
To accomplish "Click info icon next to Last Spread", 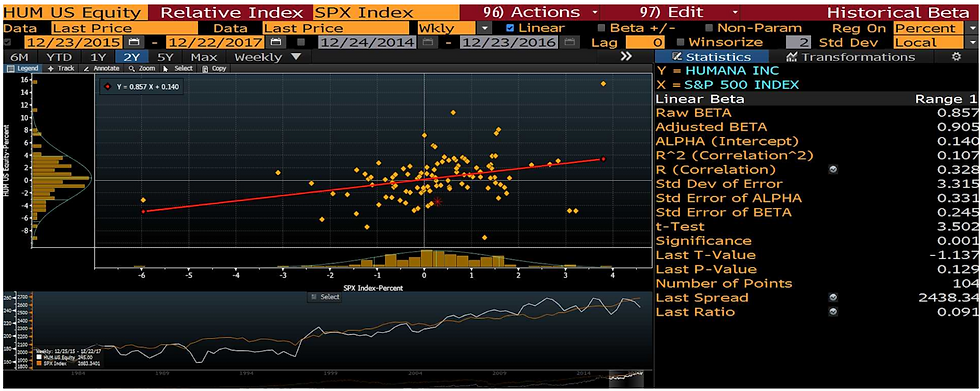I will point(832,298).
